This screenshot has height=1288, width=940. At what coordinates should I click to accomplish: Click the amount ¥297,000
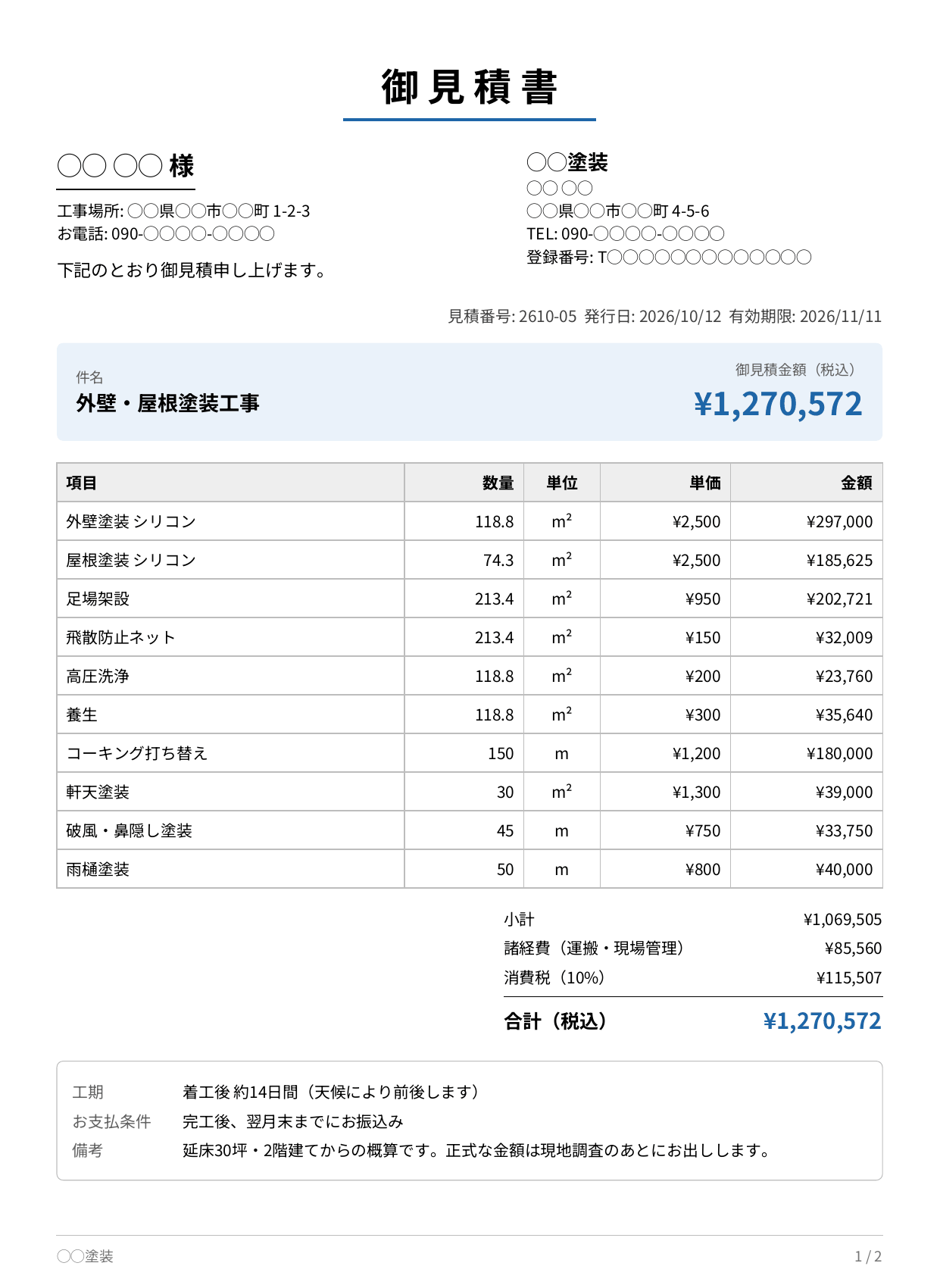click(x=839, y=521)
